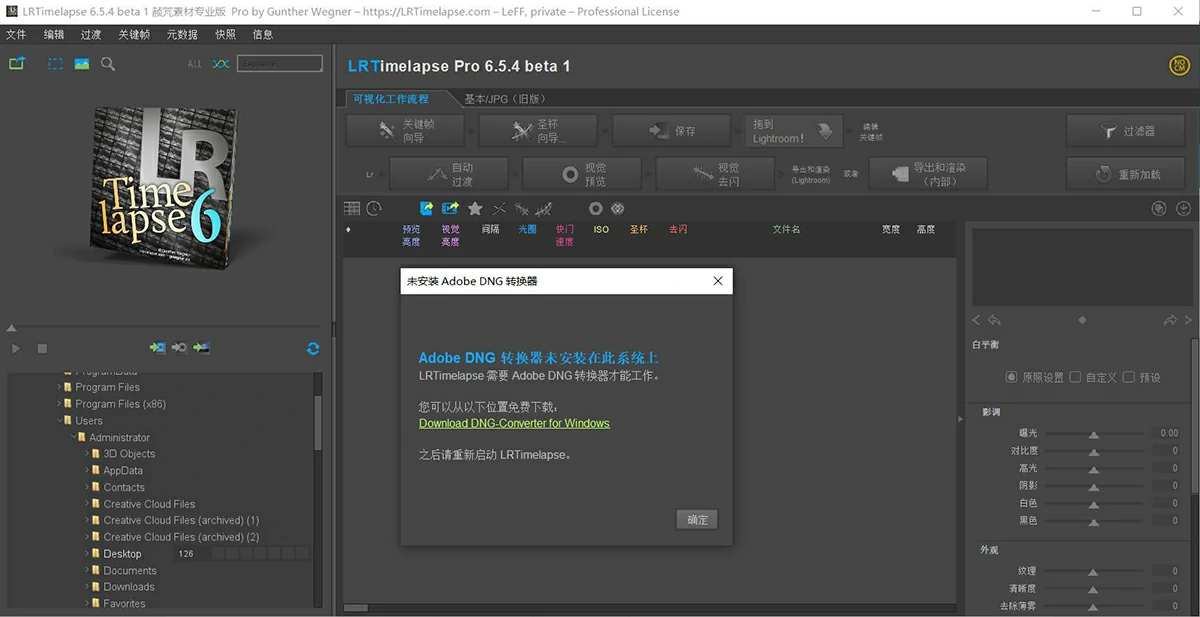Click the 文件名 column header
This screenshot has height=617, width=1200.
tap(786, 229)
